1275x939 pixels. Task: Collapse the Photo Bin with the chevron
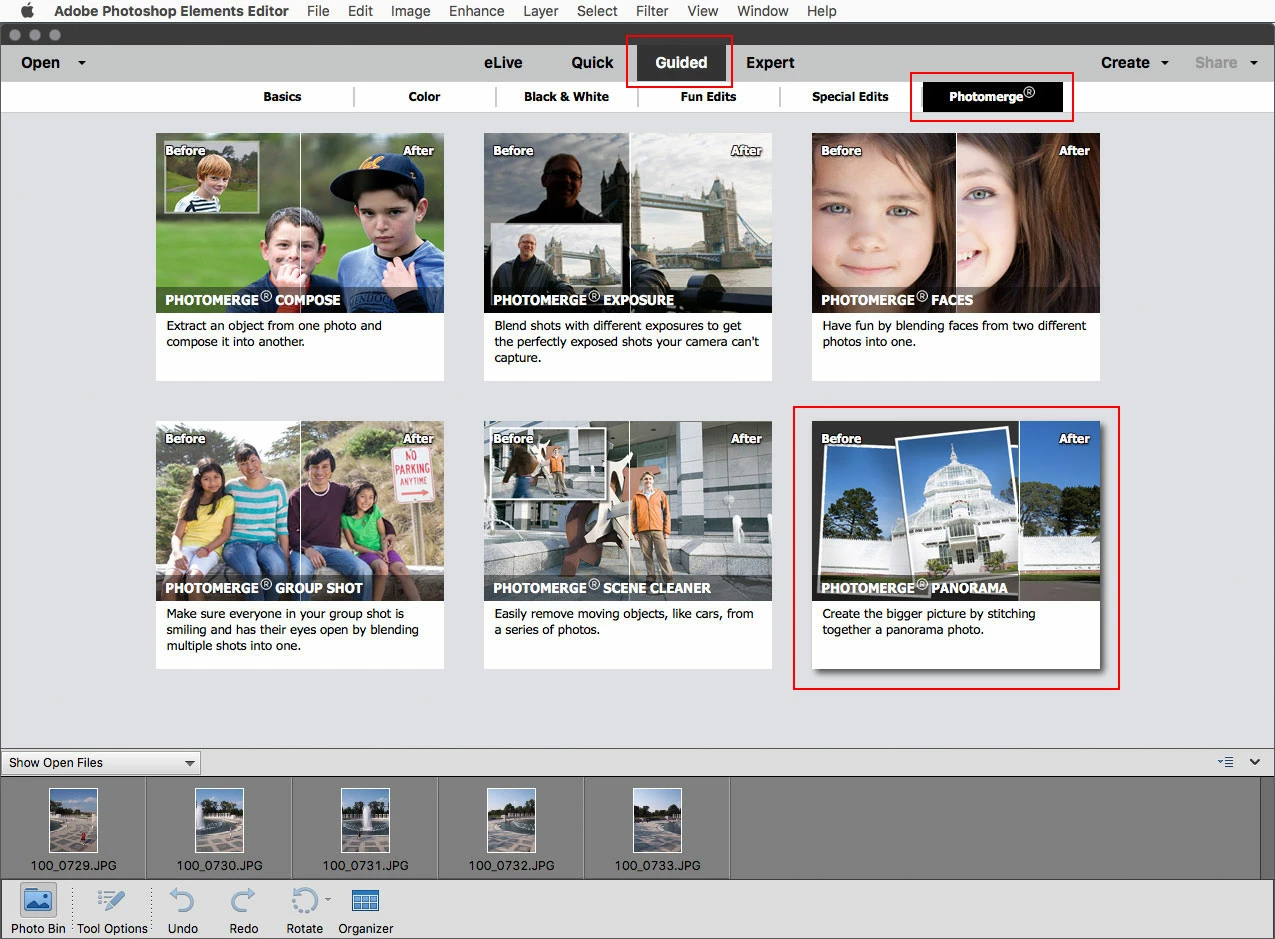(1255, 762)
